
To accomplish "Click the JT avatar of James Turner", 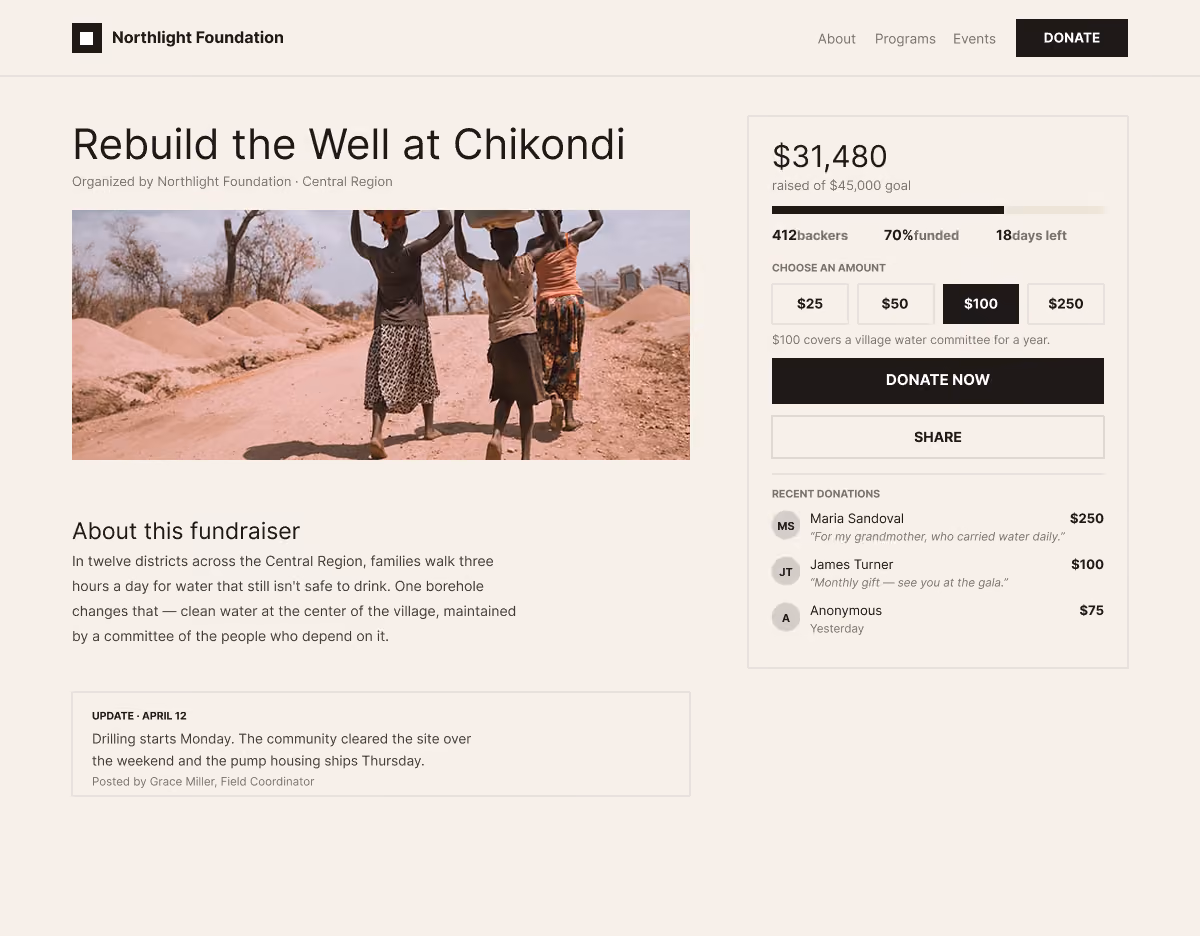I will [786, 571].
